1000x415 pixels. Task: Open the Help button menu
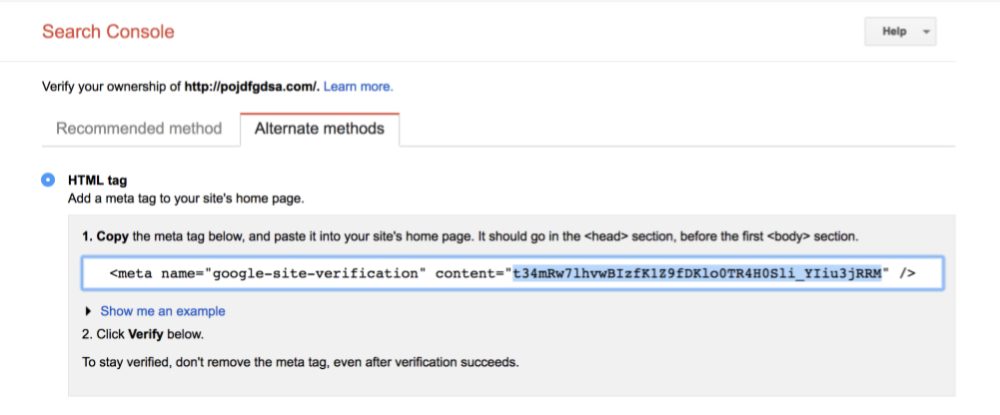coord(894,32)
